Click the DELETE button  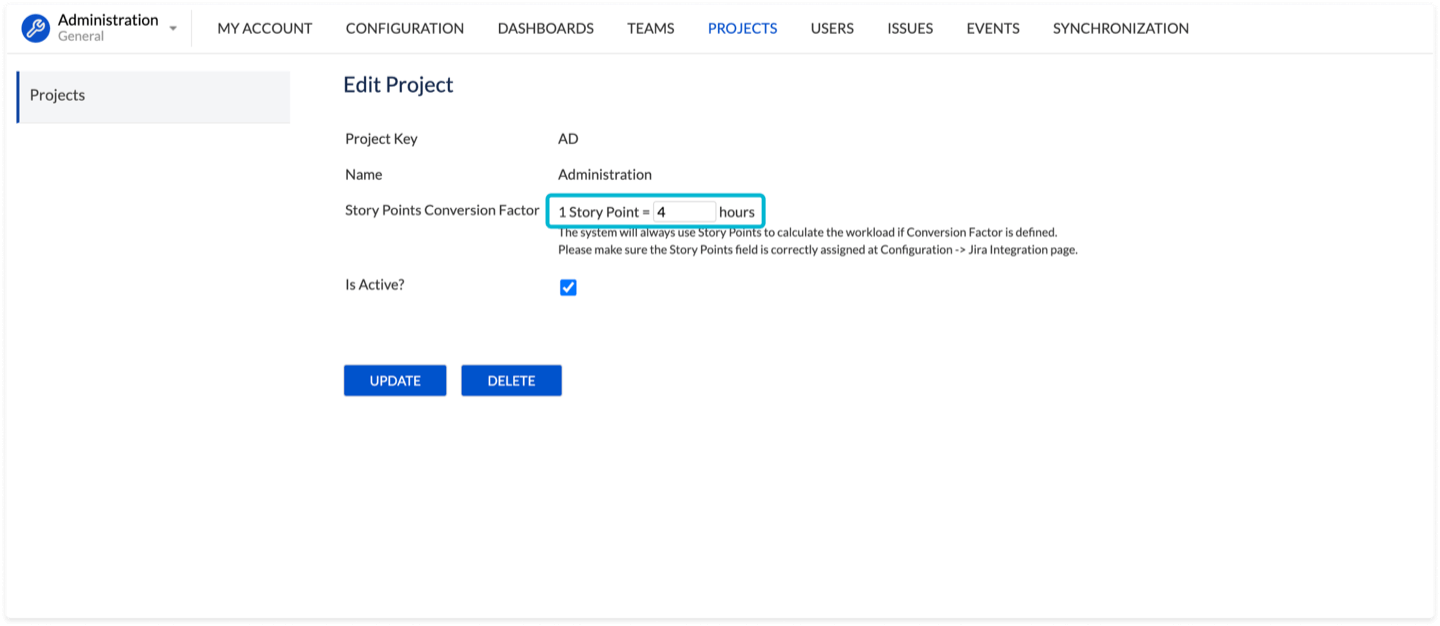[x=511, y=381]
